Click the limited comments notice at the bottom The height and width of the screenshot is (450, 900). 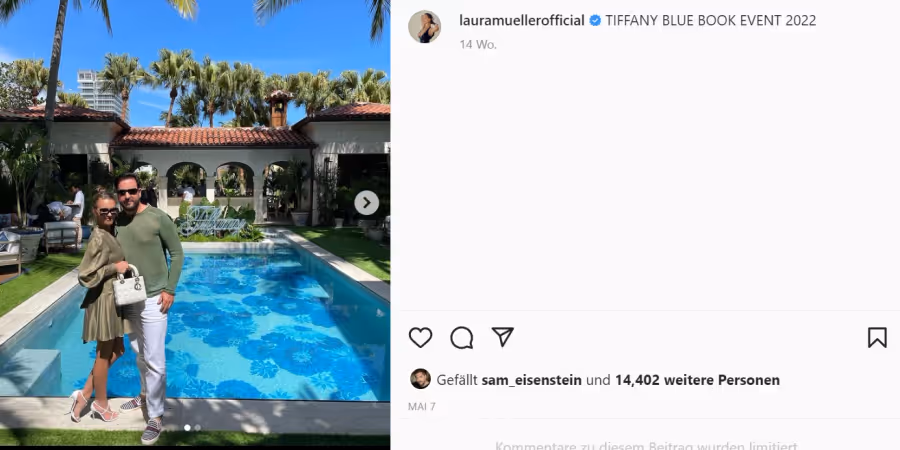tap(646, 445)
